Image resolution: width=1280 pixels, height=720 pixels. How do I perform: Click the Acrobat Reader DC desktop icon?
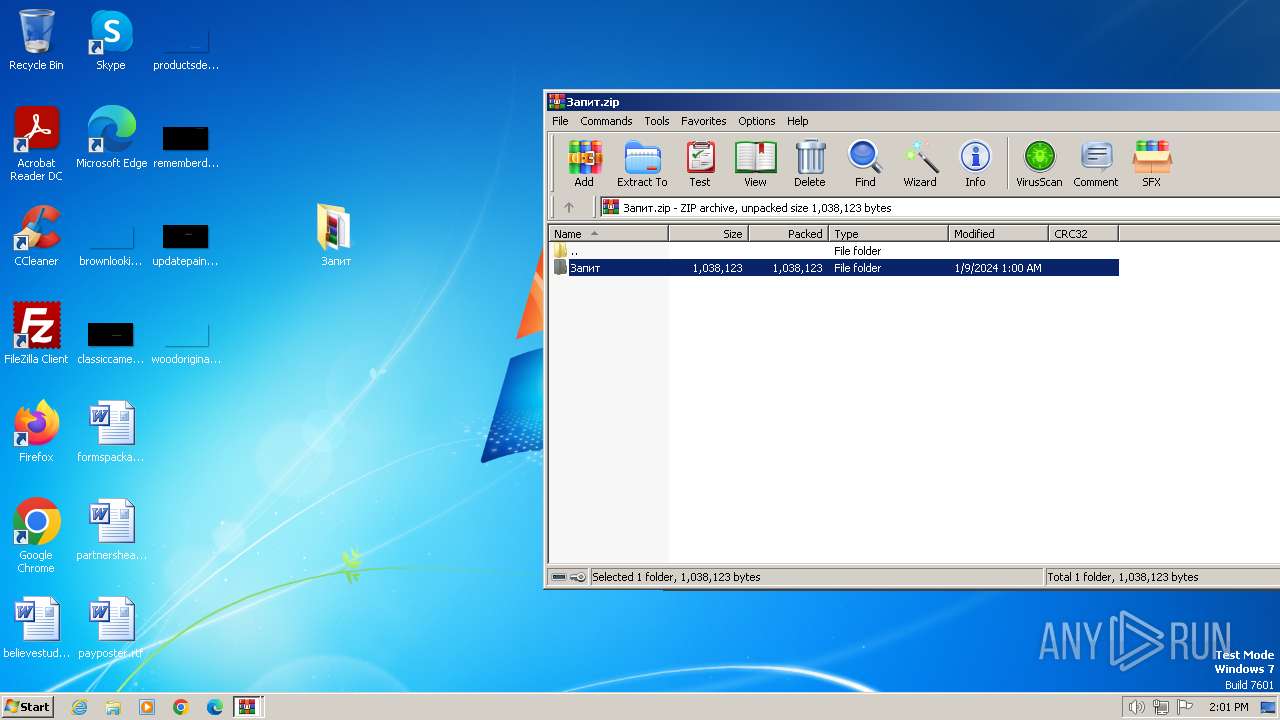coord(36,144)
